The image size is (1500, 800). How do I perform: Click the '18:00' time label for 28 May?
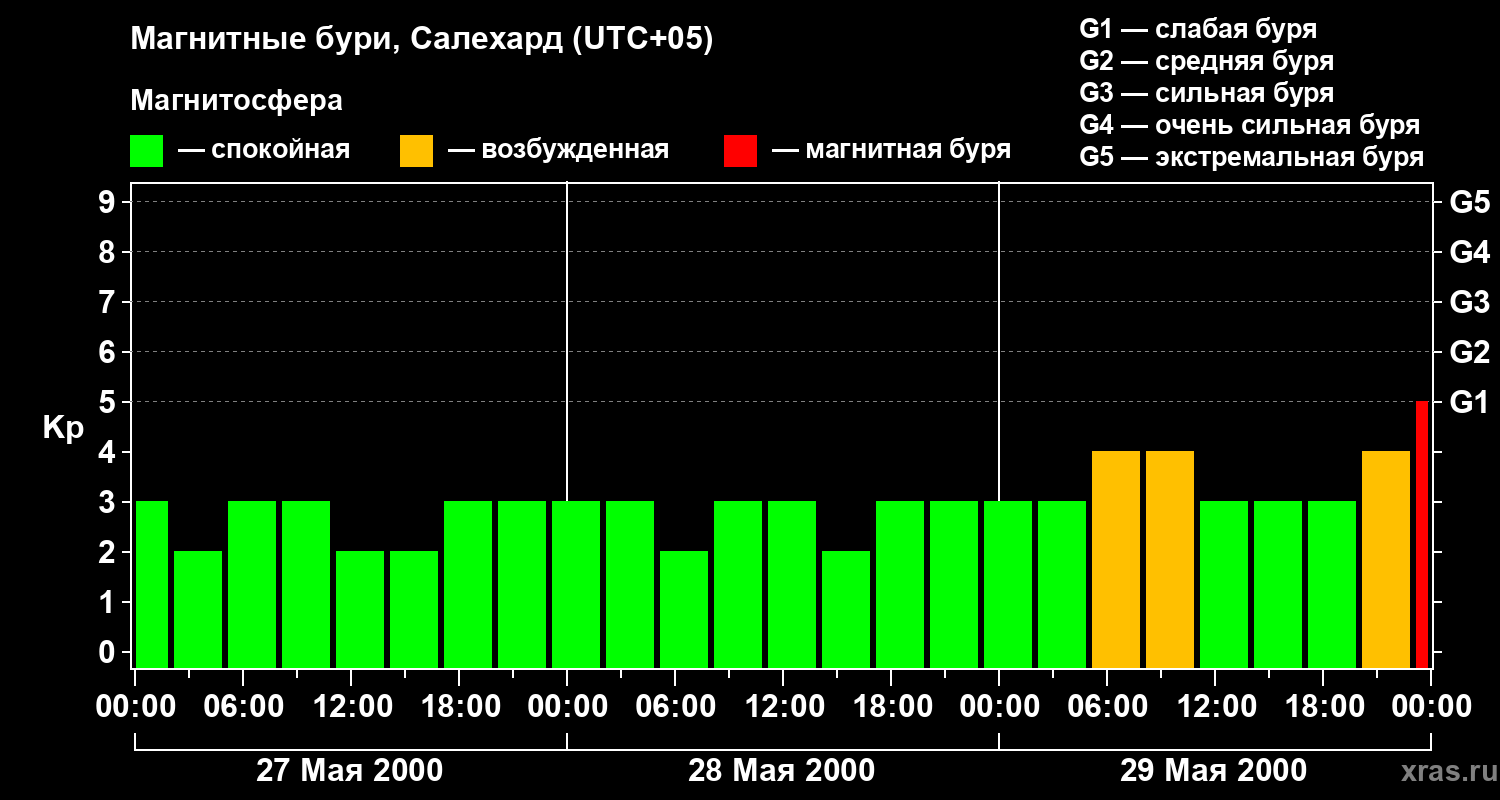tap(891, 706)
